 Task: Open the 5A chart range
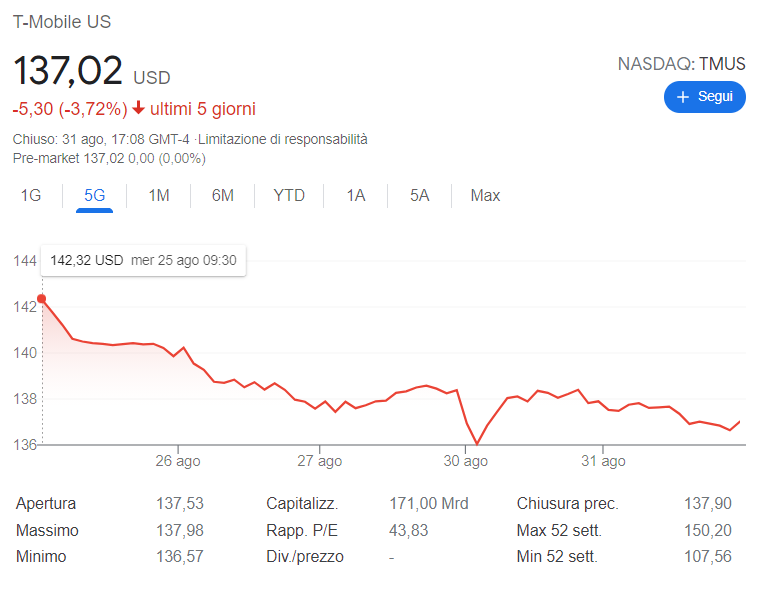[419, 196]
